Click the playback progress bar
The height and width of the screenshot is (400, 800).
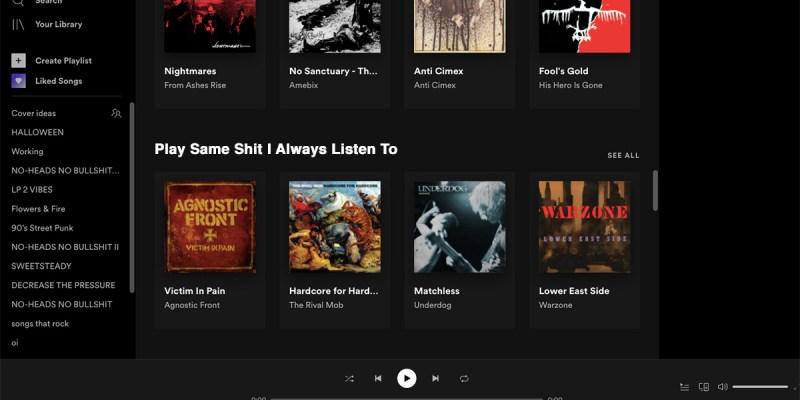pos(407,398)
